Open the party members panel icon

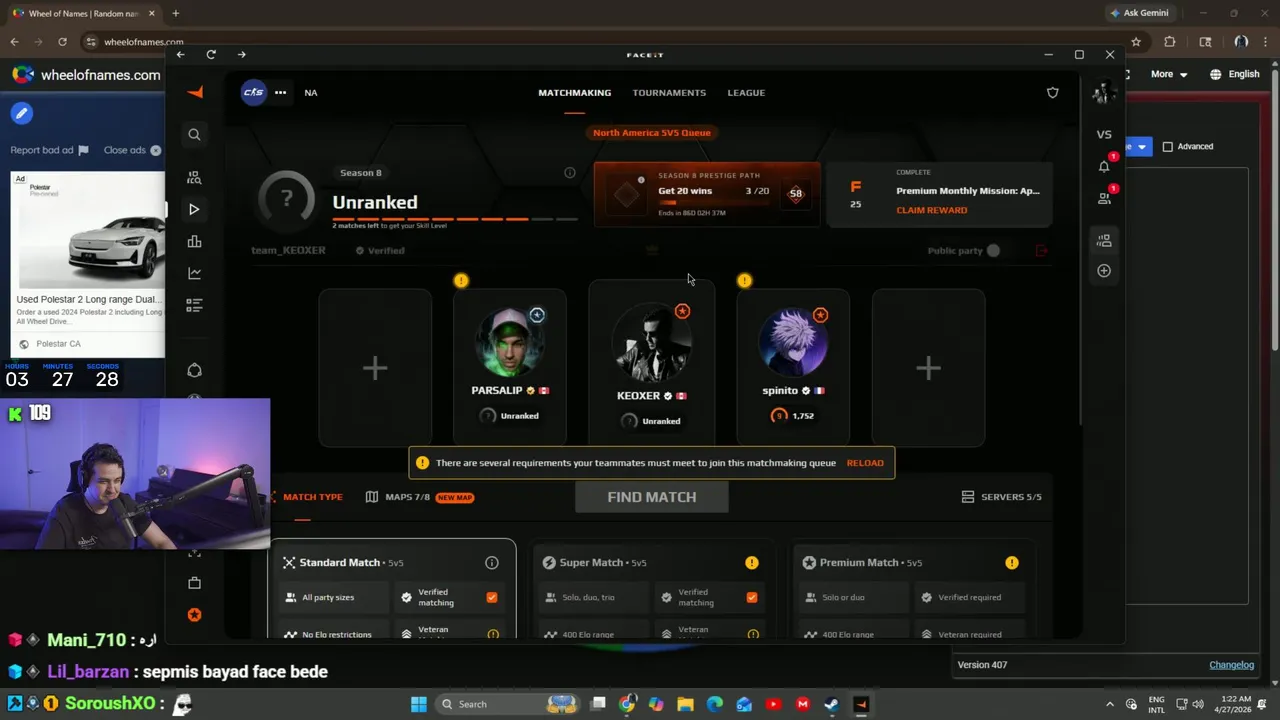[x=1104, y=241]
